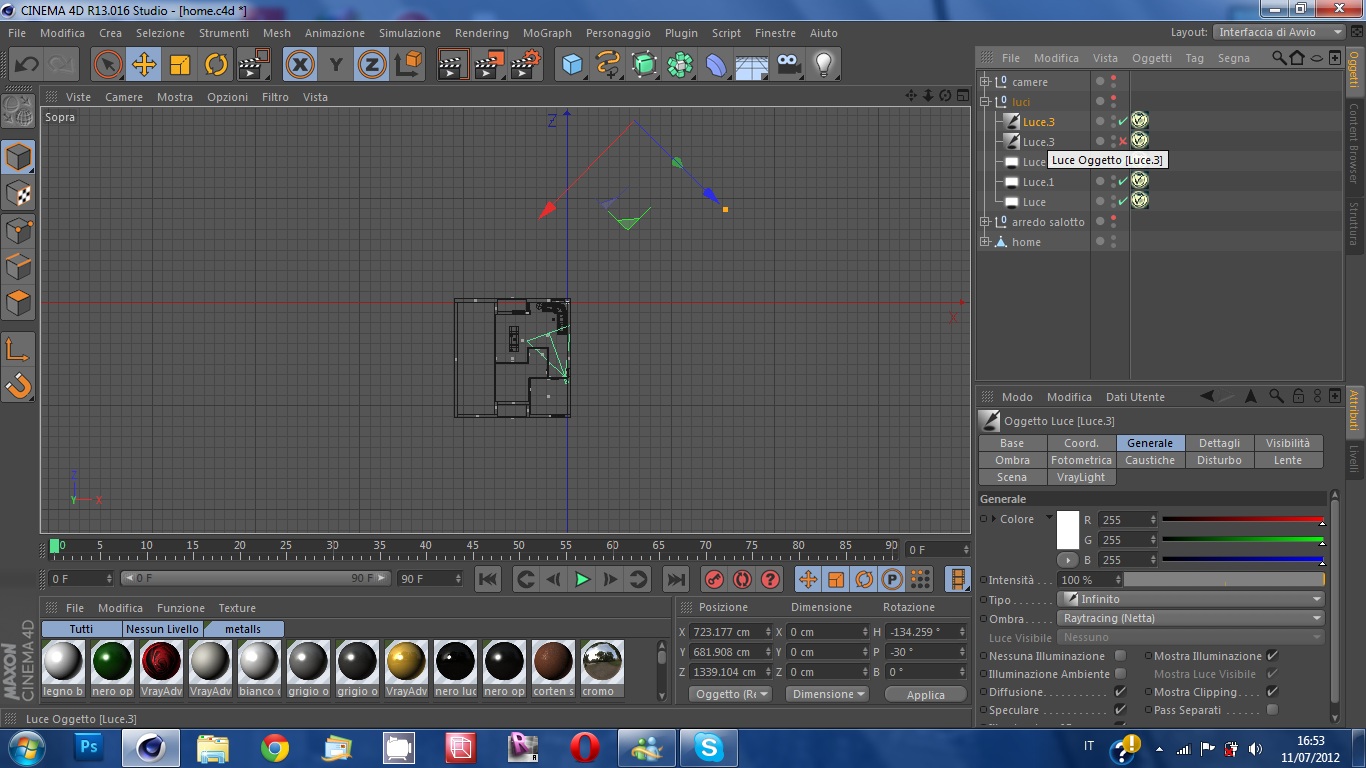Click the Applica button

pyautogui.click(x=925, y=695)
